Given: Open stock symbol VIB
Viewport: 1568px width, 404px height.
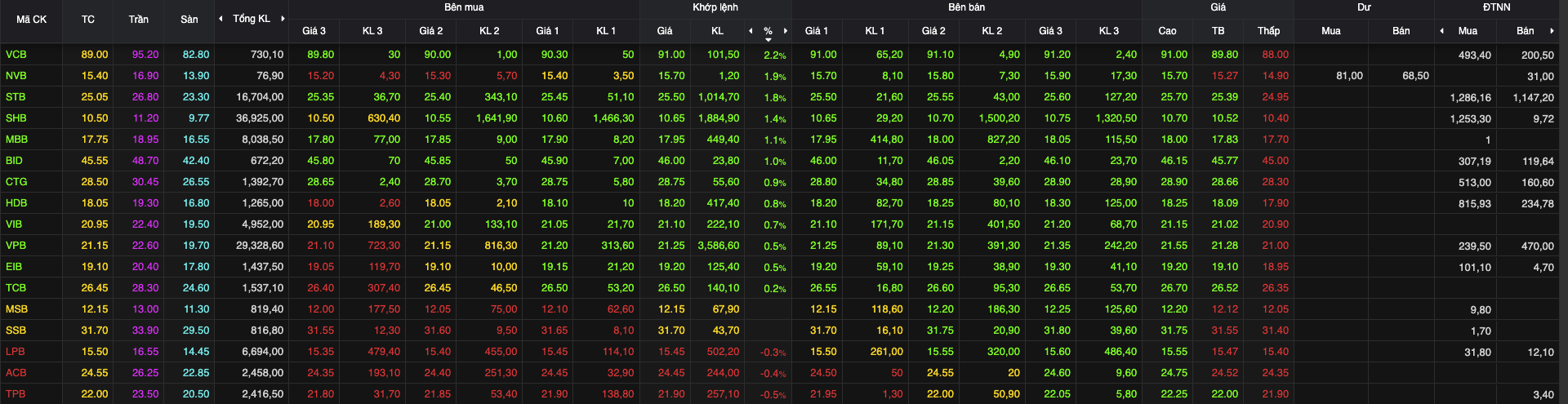Looking at the screenshot, I should click(14, 224).
